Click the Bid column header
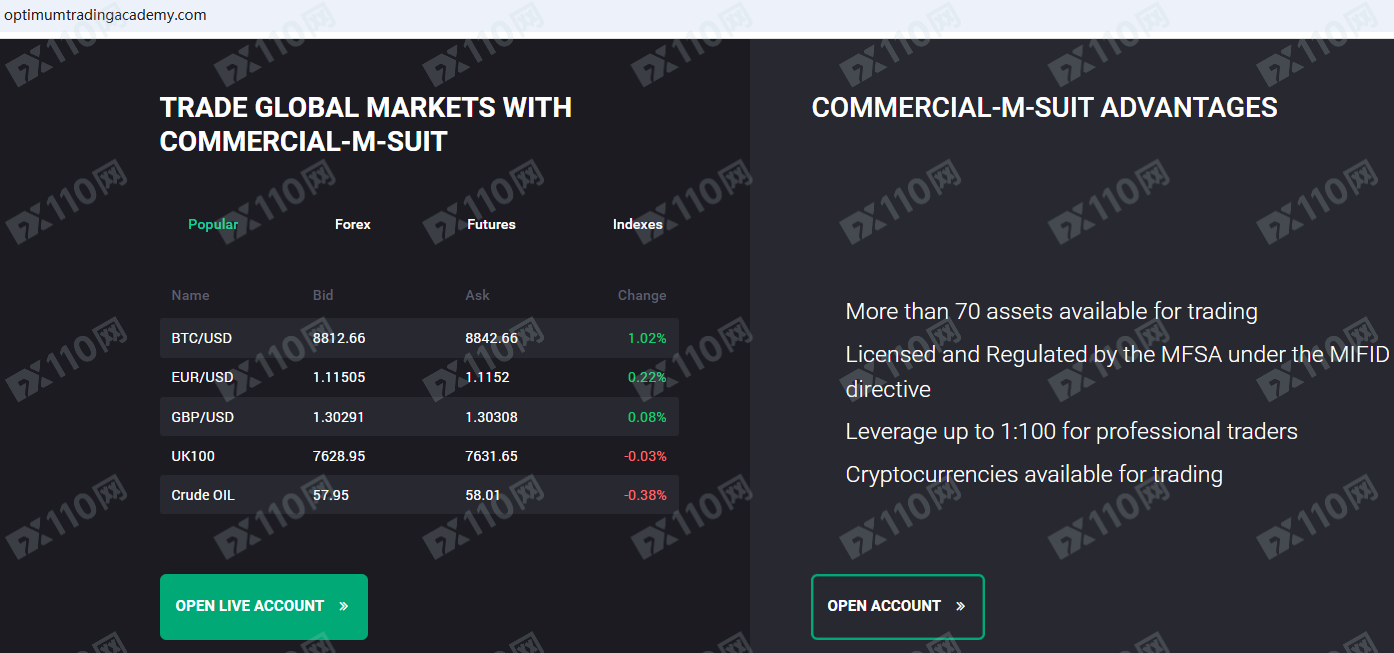Viewport: 1394px width, 653px height. (x=323, y=295)
